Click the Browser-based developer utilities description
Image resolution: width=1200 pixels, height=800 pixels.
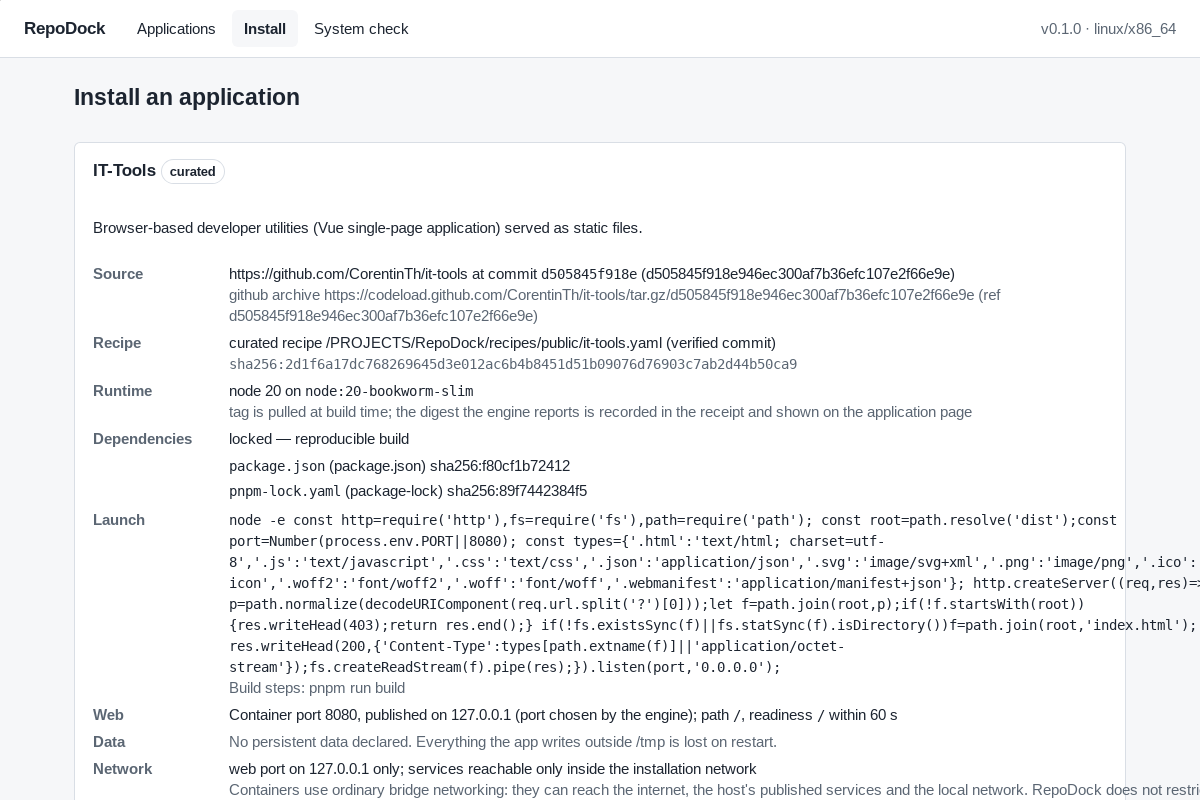click(x=368, y=228)
